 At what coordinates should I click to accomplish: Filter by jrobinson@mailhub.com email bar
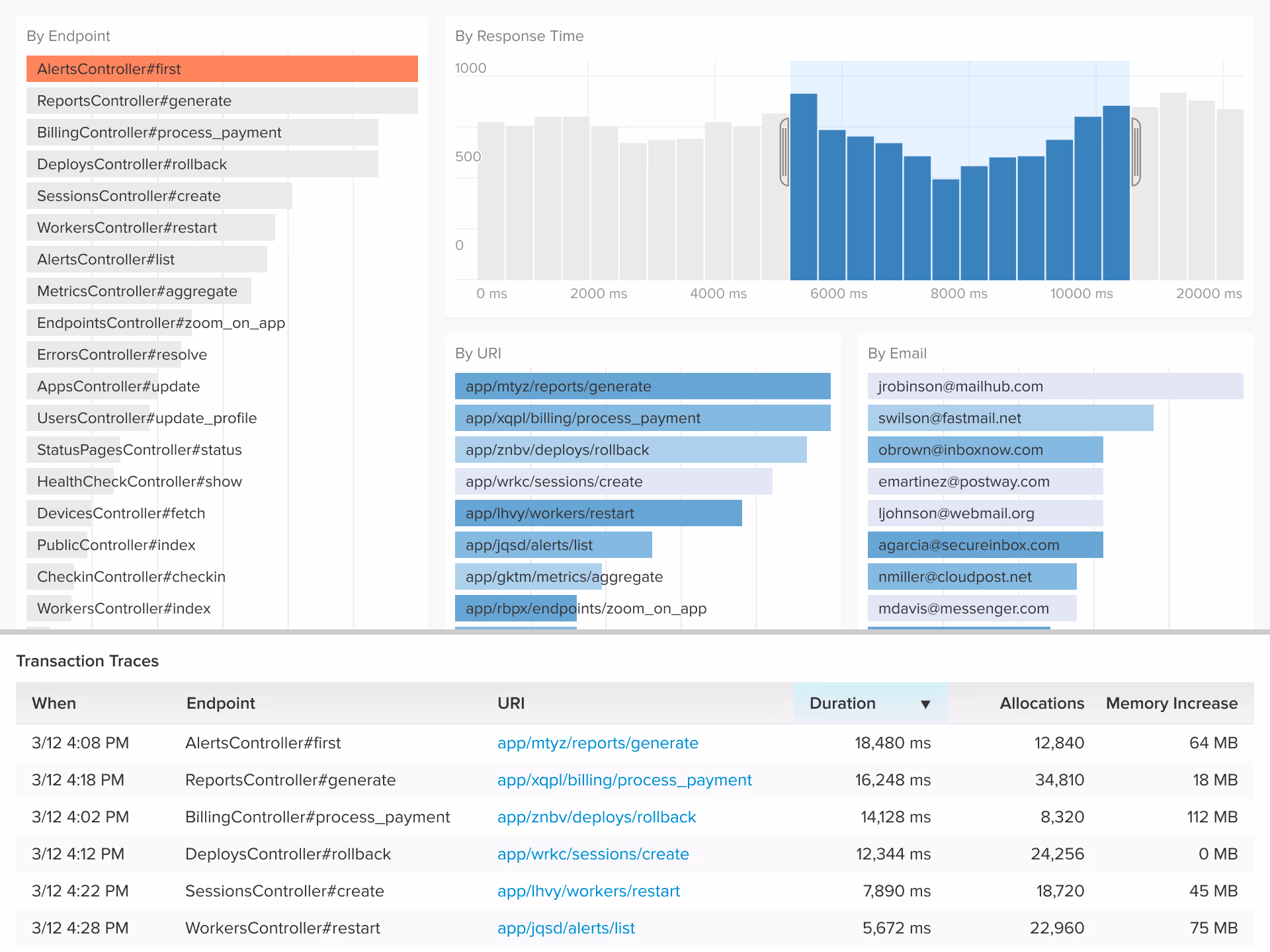tap(1054, 386)
